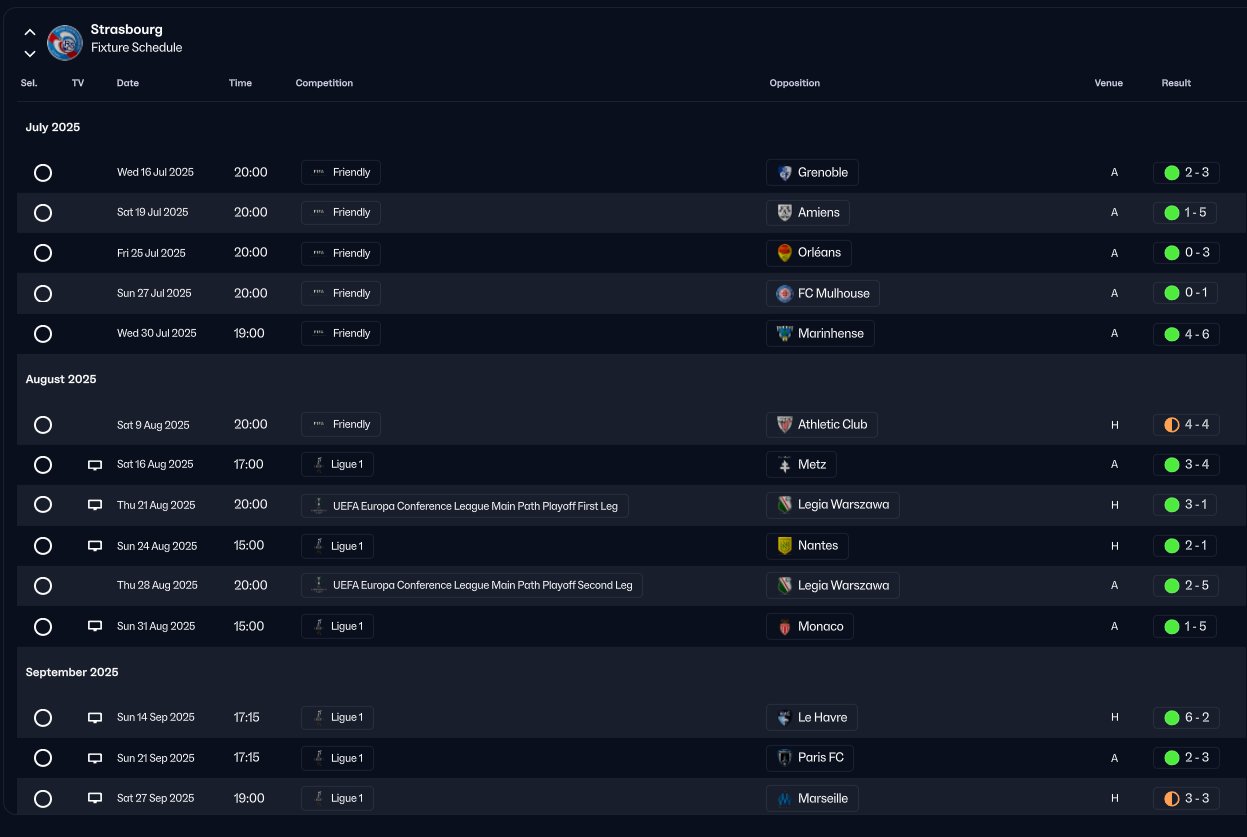Select the Amiens fixture radio circle
Screen dimensions: 1247x837
[x=43, y=213]
